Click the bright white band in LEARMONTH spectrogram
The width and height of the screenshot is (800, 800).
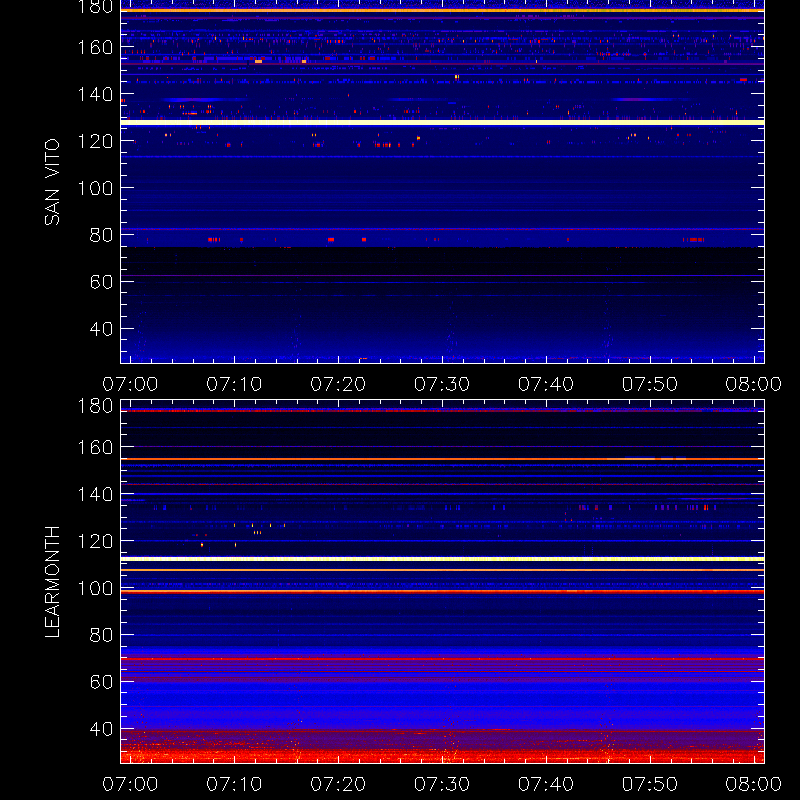442,559
